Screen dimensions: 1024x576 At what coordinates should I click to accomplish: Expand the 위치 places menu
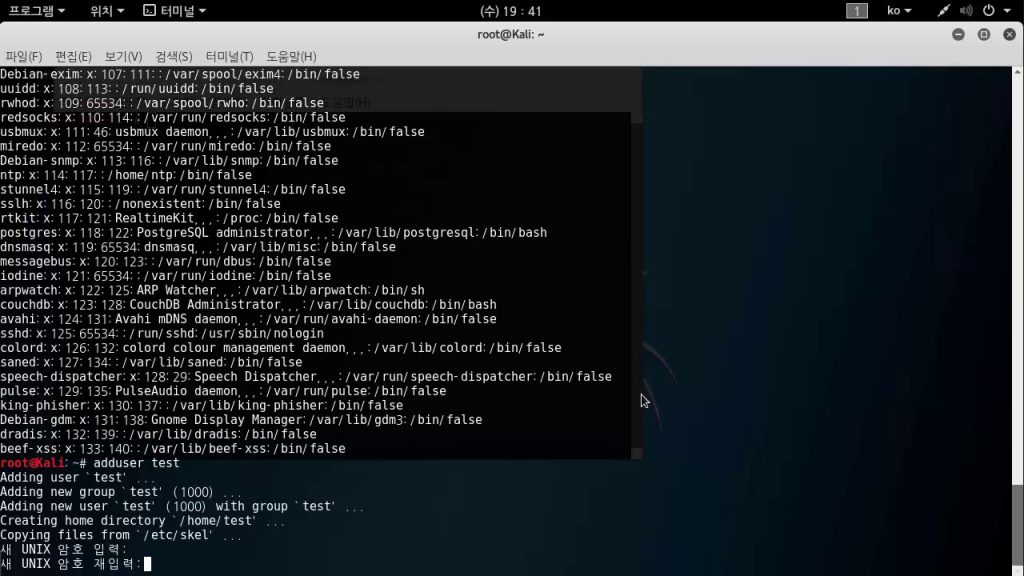tap(107, 11)
